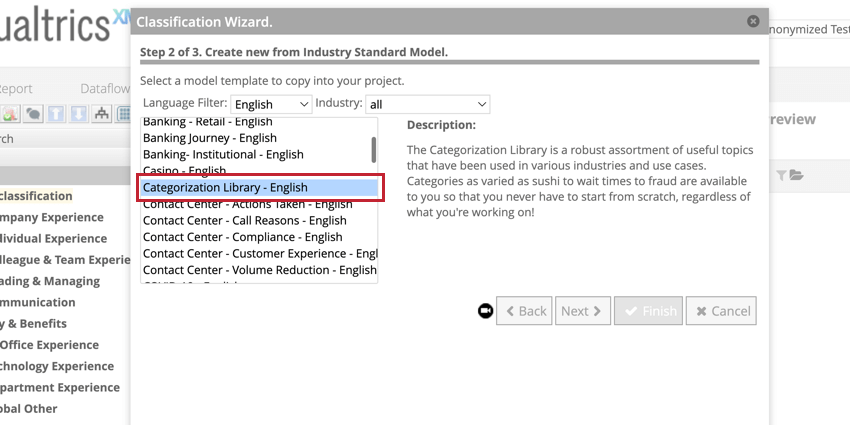This screenshot has height=425, width=850.
Task: Select Contact Center - Compliance - English template
Action: click(243, 237)
